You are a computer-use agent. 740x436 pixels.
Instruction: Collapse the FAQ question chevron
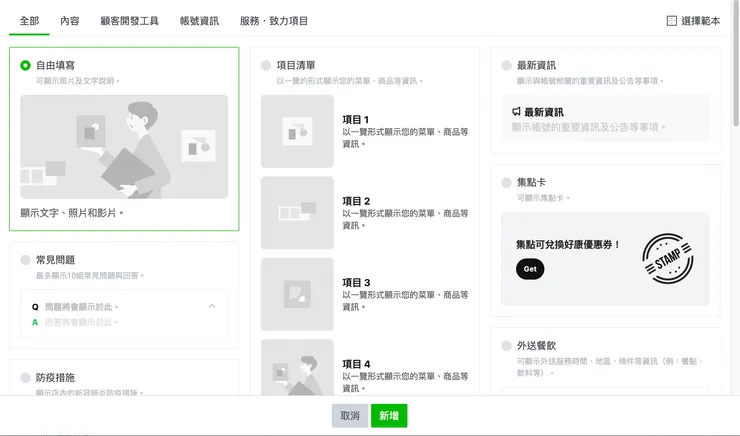click(212, 306)
